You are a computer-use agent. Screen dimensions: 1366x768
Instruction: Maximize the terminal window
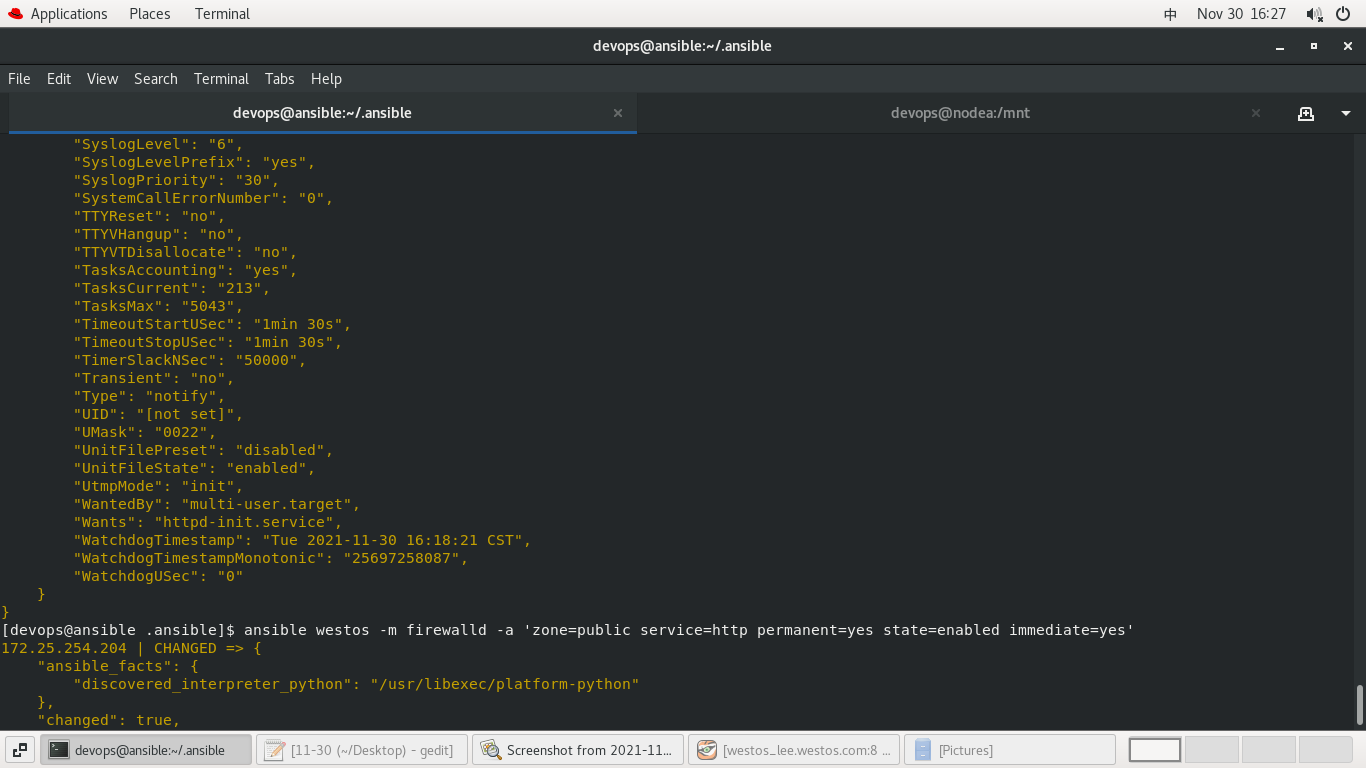(1314, 46)
